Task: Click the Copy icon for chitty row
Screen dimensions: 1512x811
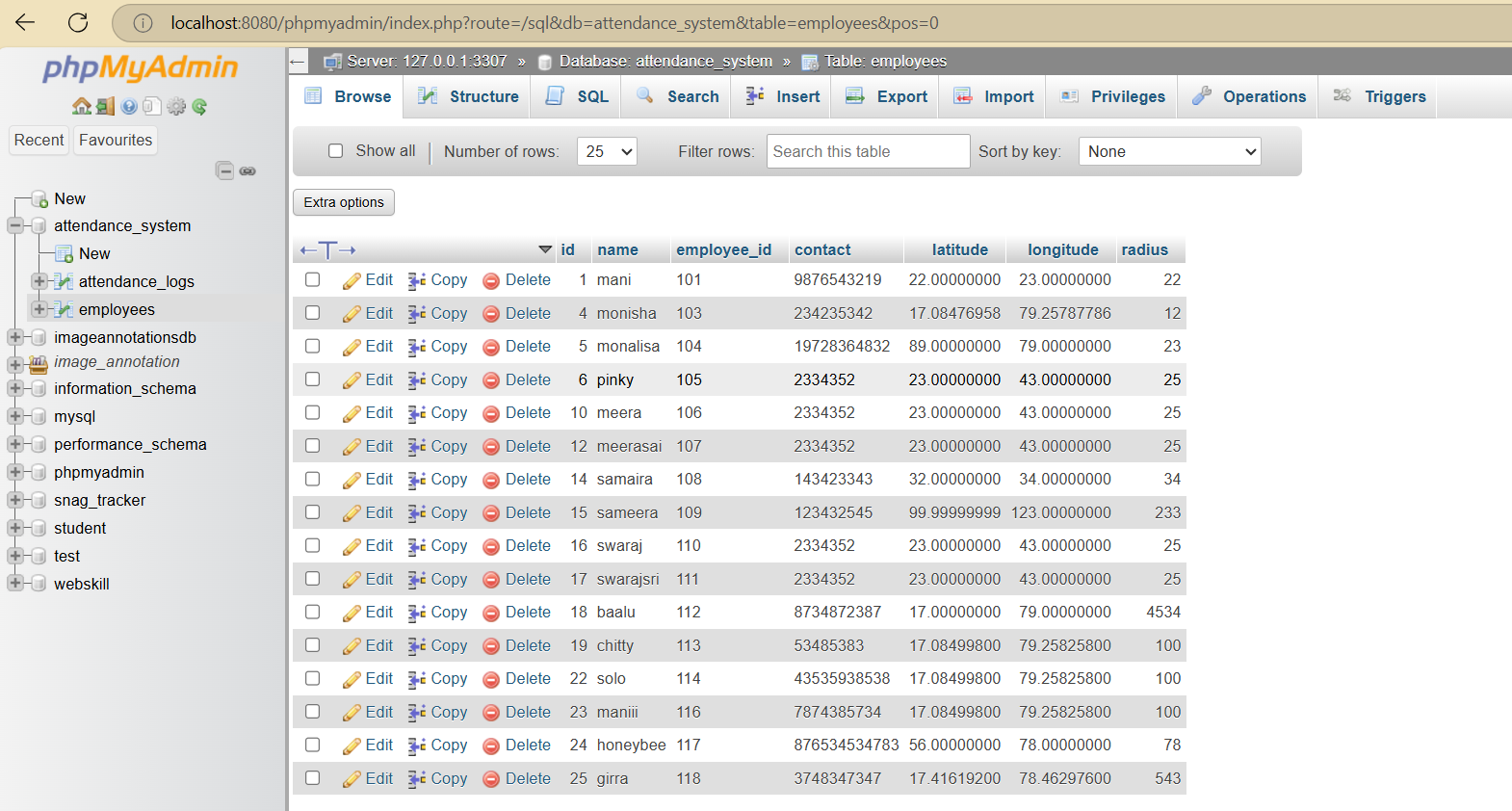Action: [x=416, y=646]
